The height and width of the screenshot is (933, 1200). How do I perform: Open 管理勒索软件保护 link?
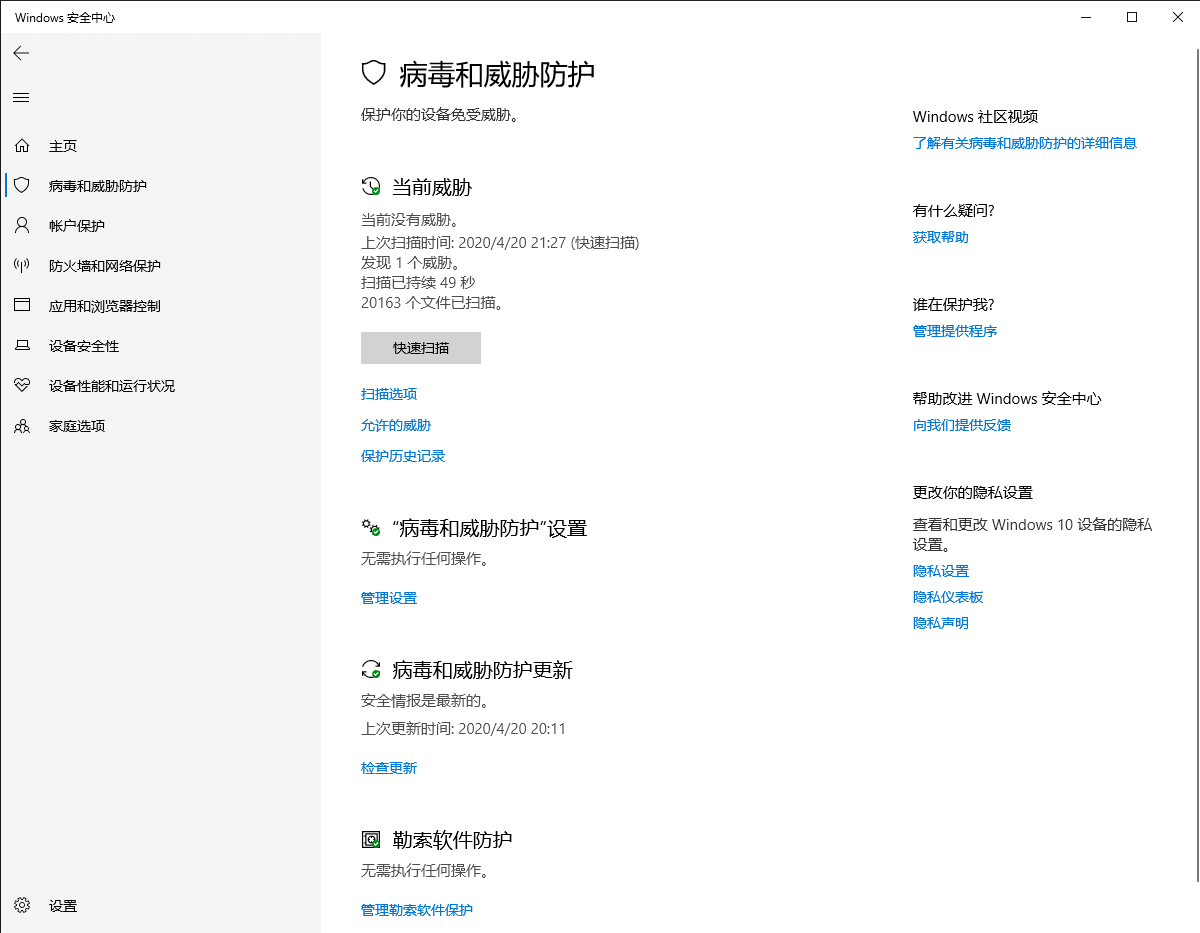(x=417, y=910)
